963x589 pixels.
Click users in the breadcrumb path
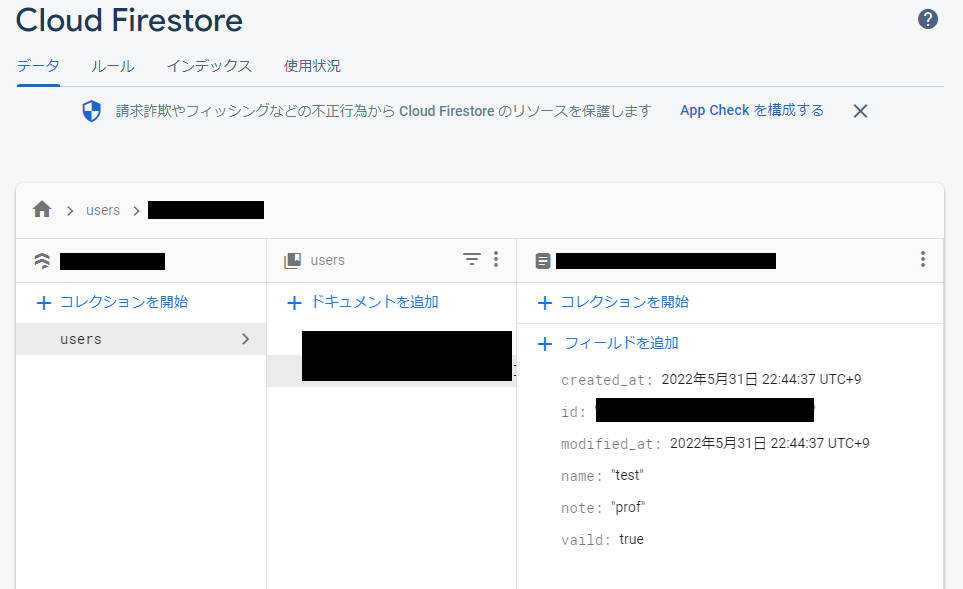pos(103,210)
